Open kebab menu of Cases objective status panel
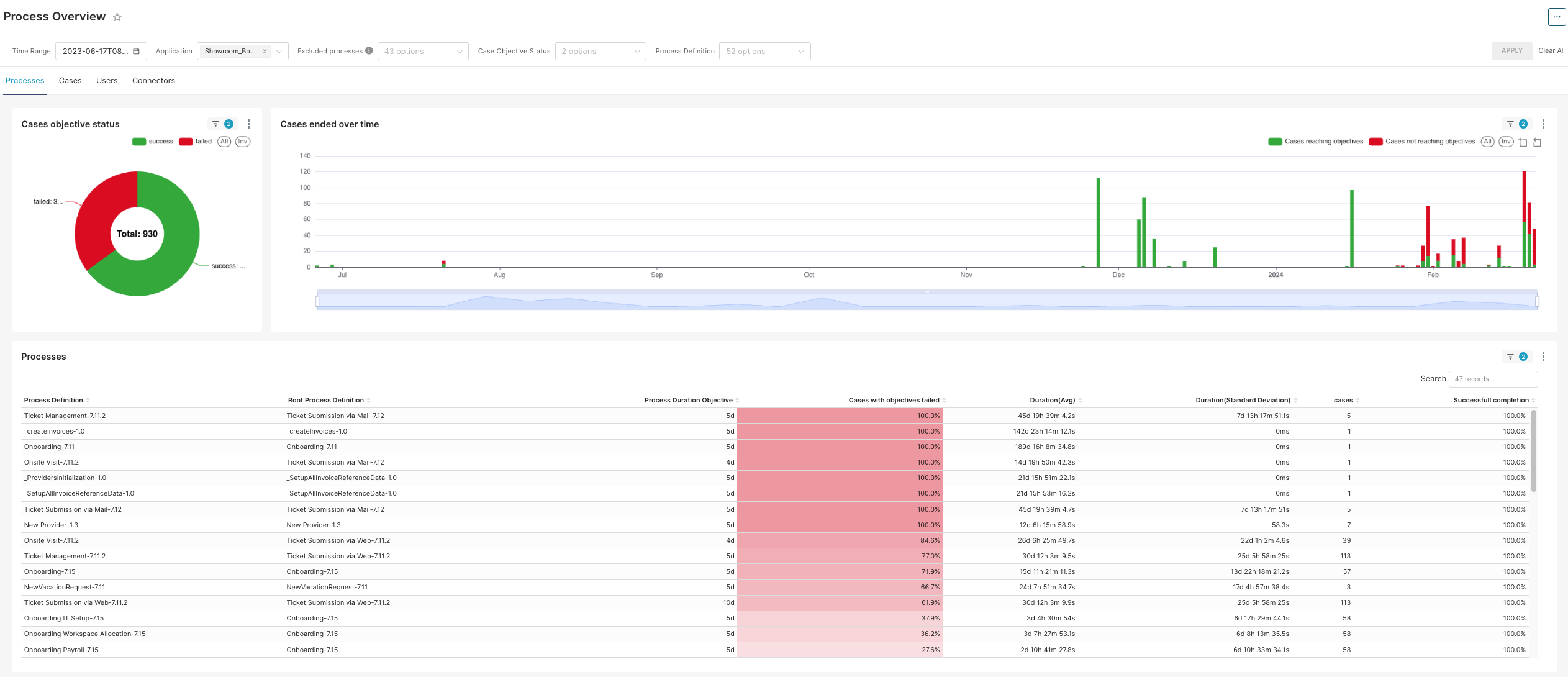 (x=249, y=124)
